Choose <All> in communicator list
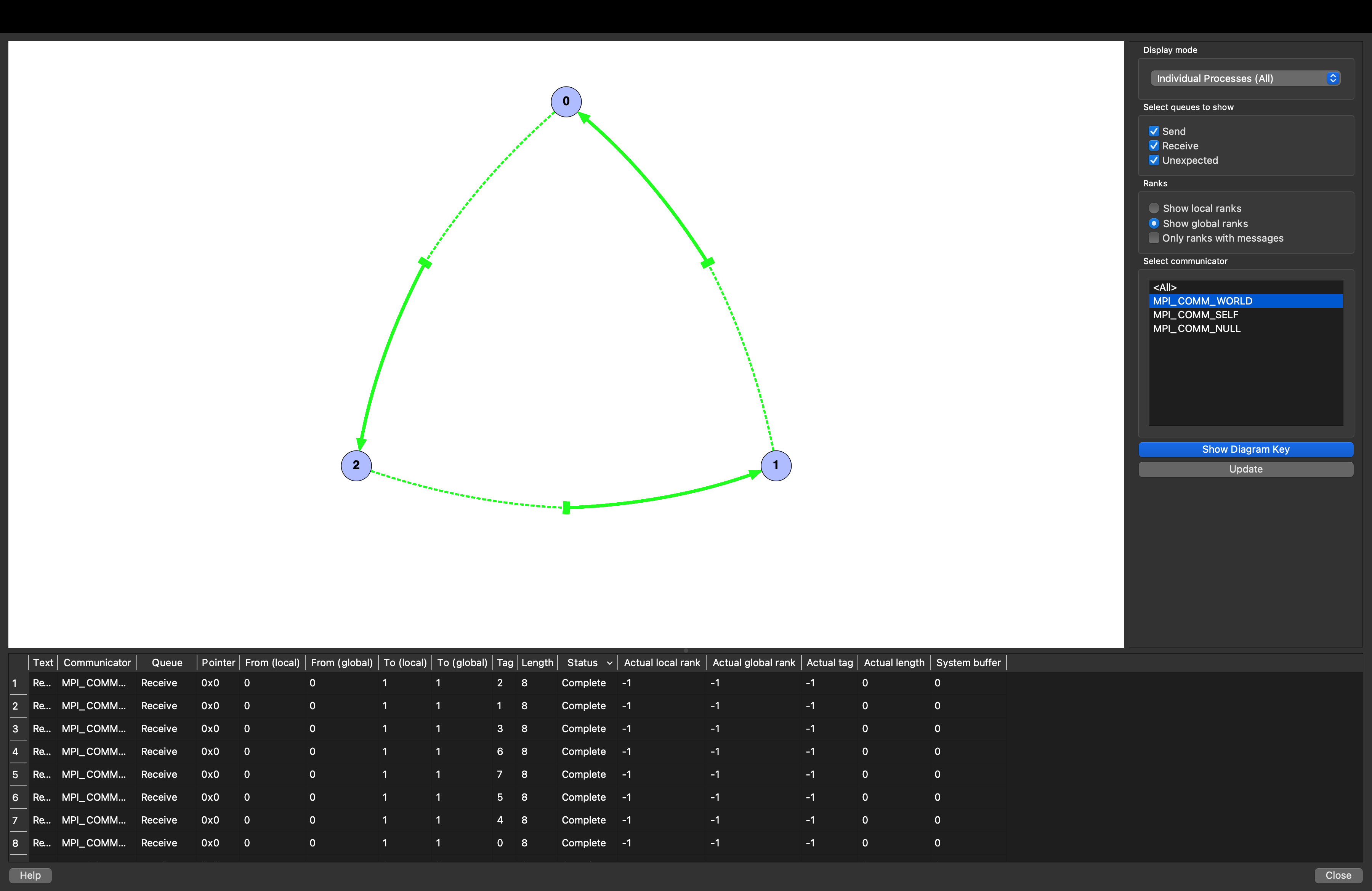Image resolution: width=1372 pixels, height=891 pixels. click(1164, 287)
